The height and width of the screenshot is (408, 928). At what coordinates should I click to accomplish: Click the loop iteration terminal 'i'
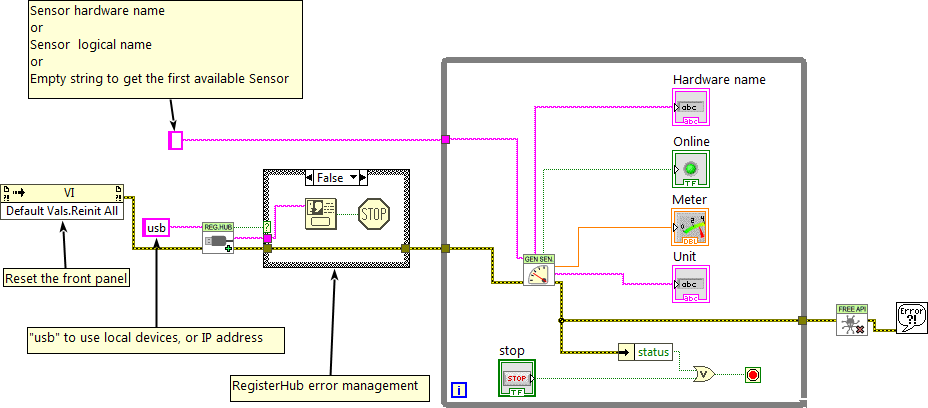pos(459,388)
